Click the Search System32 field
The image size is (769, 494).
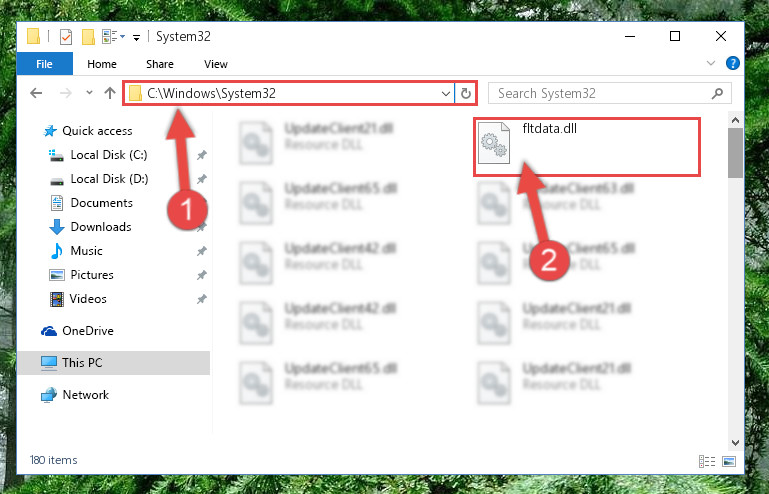point(610,93)
